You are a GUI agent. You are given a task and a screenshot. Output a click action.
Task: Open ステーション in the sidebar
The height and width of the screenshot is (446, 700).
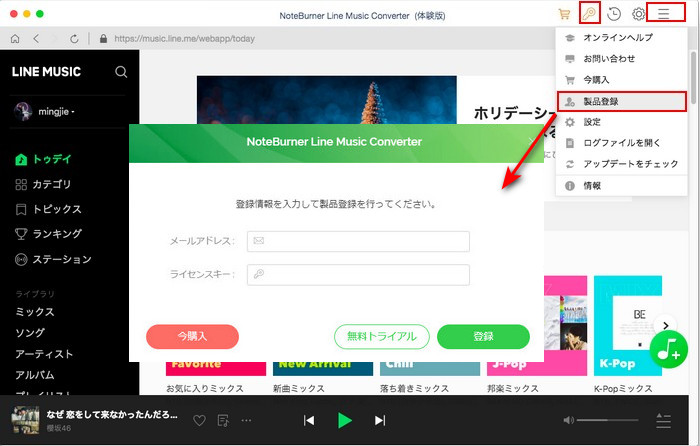click(x=53, y=259)
